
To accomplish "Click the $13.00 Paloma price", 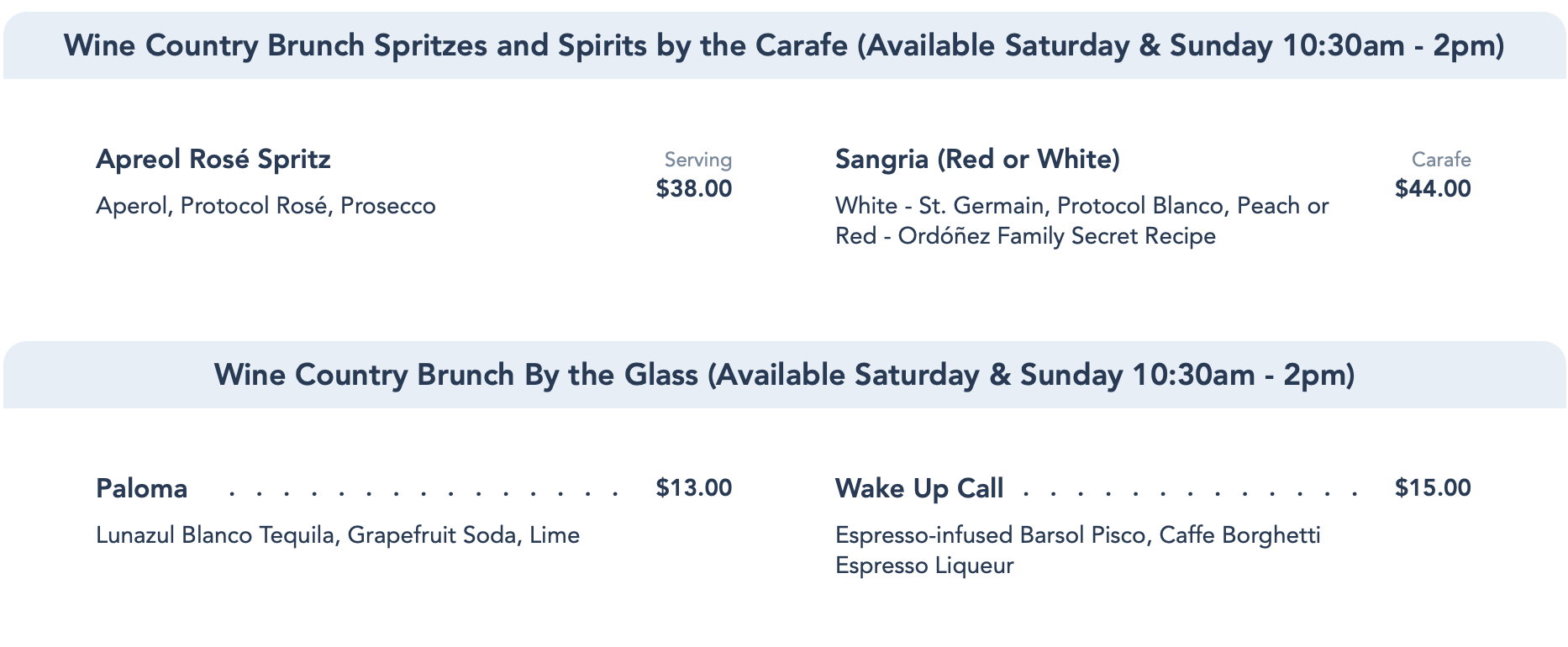I will point(693,487).
